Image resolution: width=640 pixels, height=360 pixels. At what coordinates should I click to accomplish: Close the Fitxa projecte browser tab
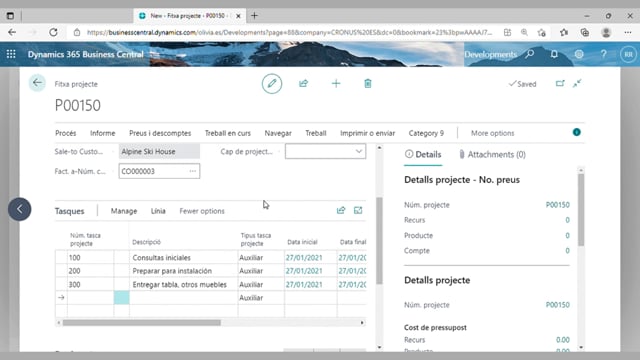238,16
